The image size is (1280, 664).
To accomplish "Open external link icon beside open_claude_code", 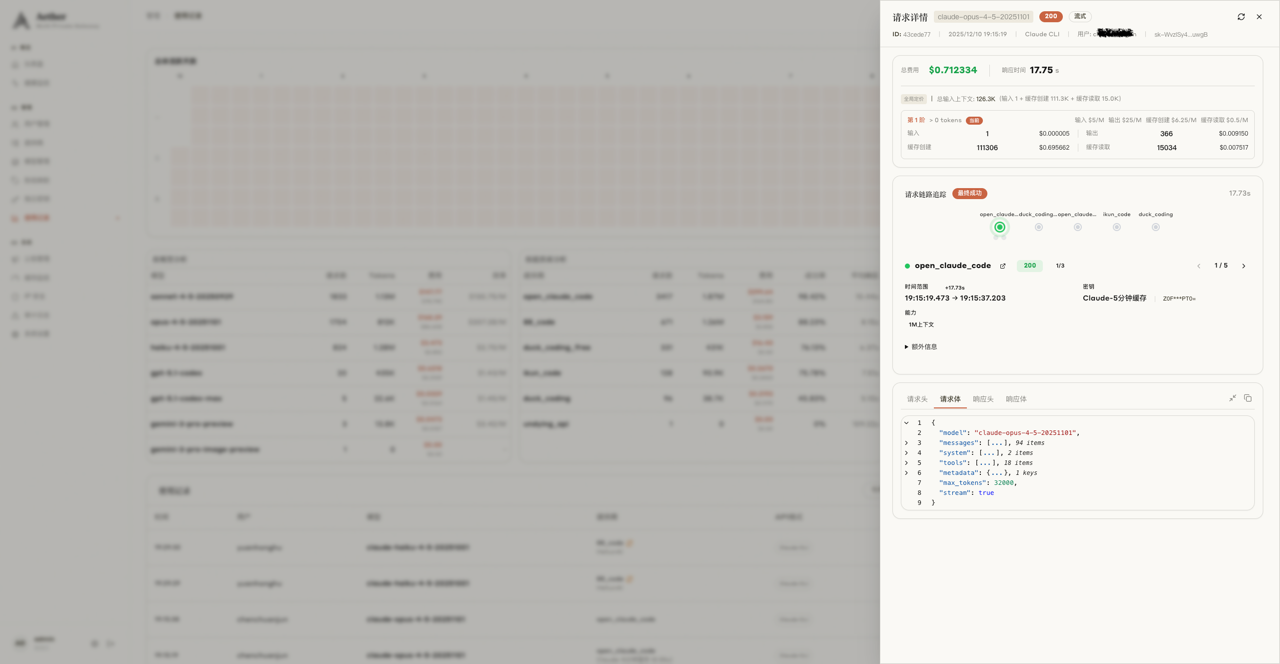I will pyautogui.click(x=1002, y=266).
